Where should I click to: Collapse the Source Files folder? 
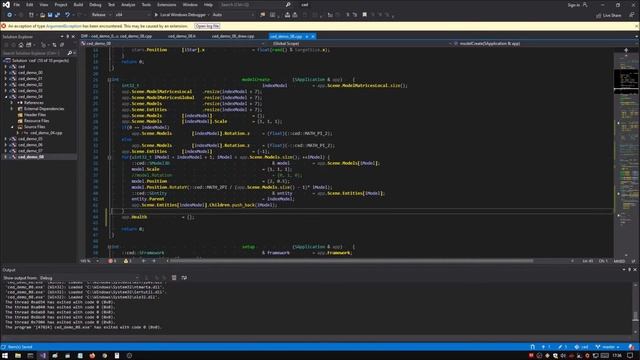click(12, 127)
